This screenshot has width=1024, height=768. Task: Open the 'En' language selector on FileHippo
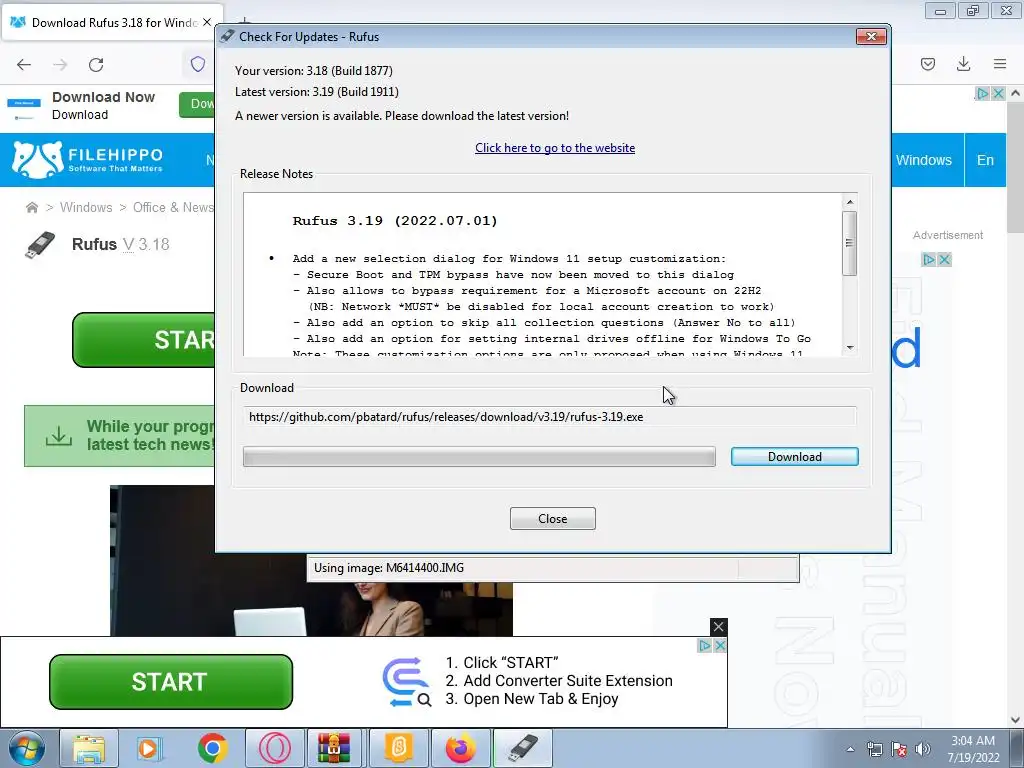(x=985, y=160)
